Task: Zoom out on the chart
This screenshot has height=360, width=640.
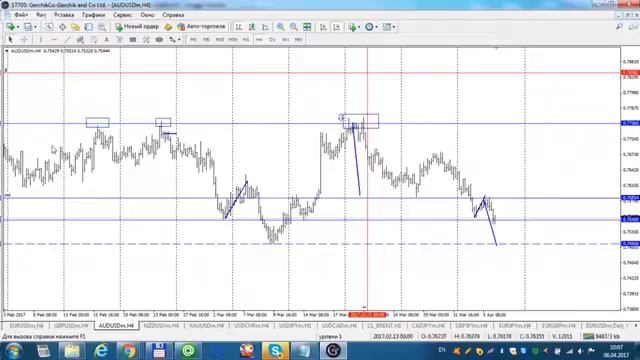Action: point(293,27)
